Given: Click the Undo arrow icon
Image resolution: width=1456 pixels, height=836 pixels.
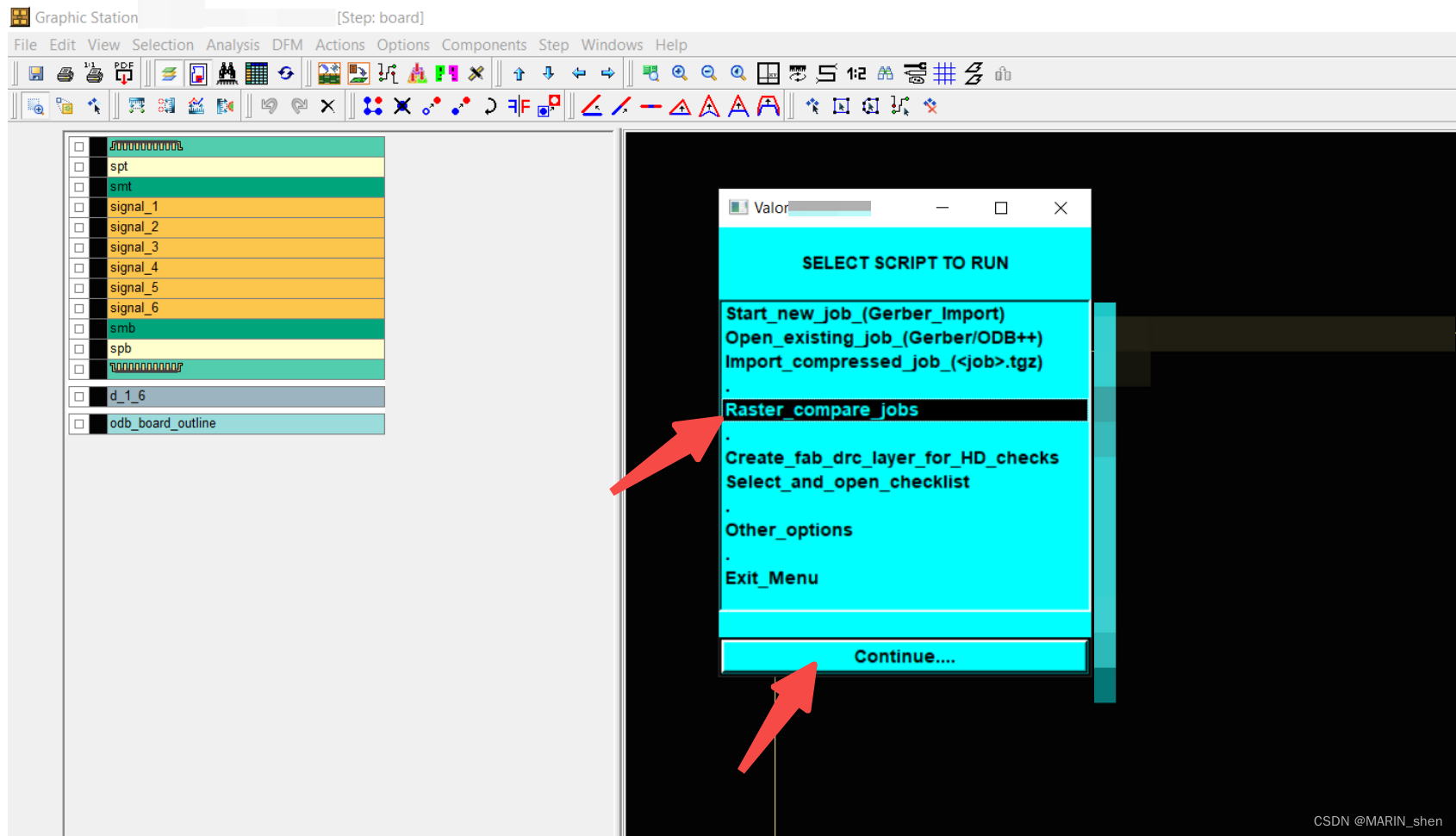Looking at the screenshot, I should (270, 105).
